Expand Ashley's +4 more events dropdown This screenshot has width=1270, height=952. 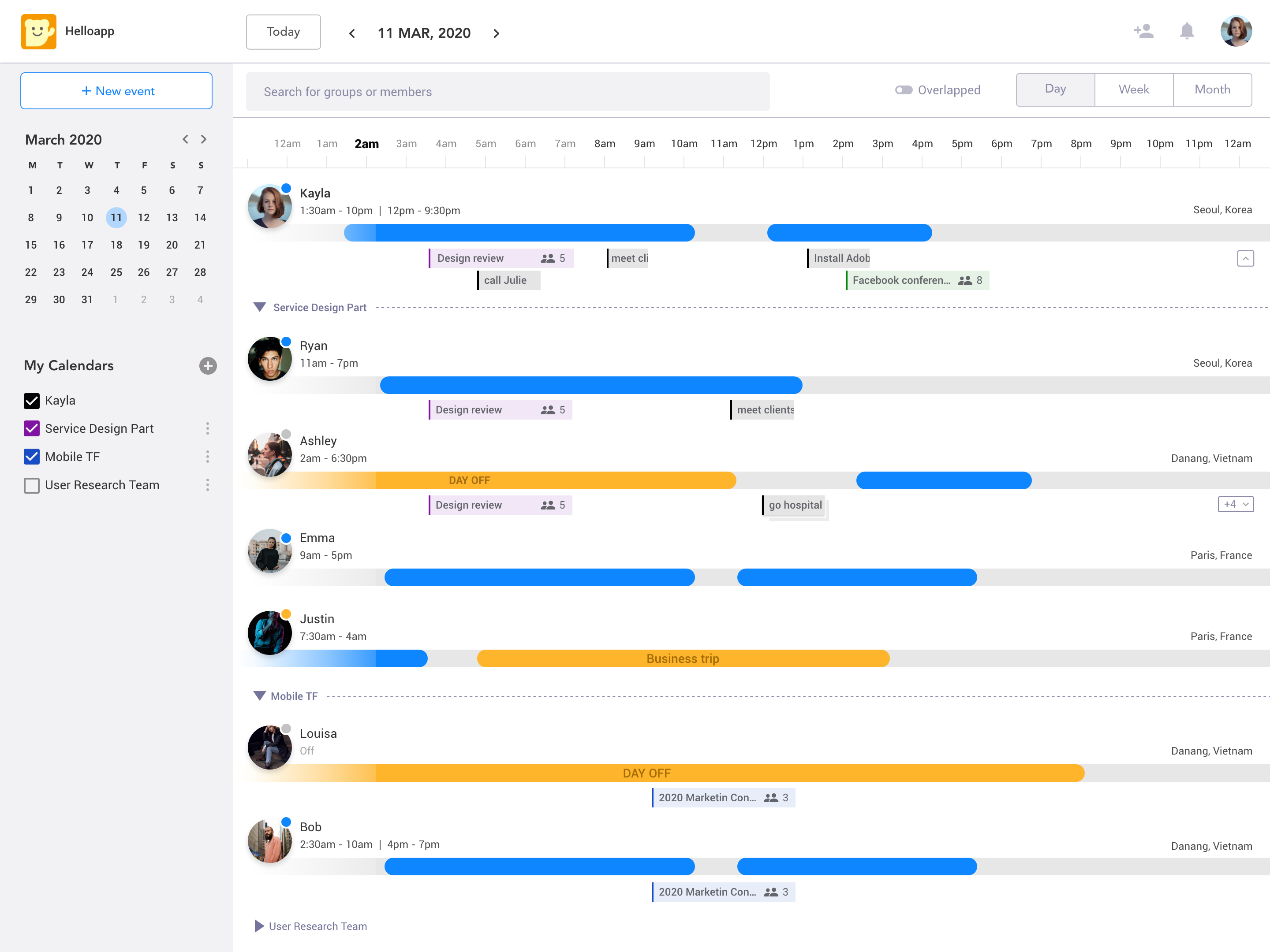[x=1235, y=504]
